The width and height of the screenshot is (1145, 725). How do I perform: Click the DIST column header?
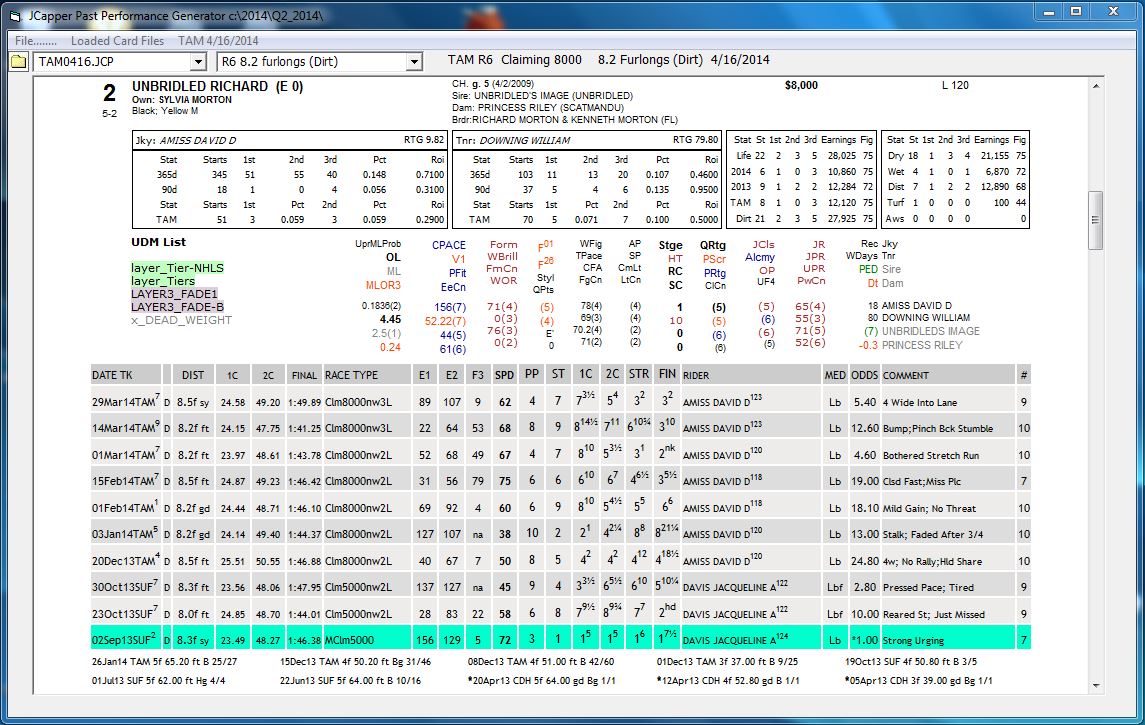pos(193,375)
